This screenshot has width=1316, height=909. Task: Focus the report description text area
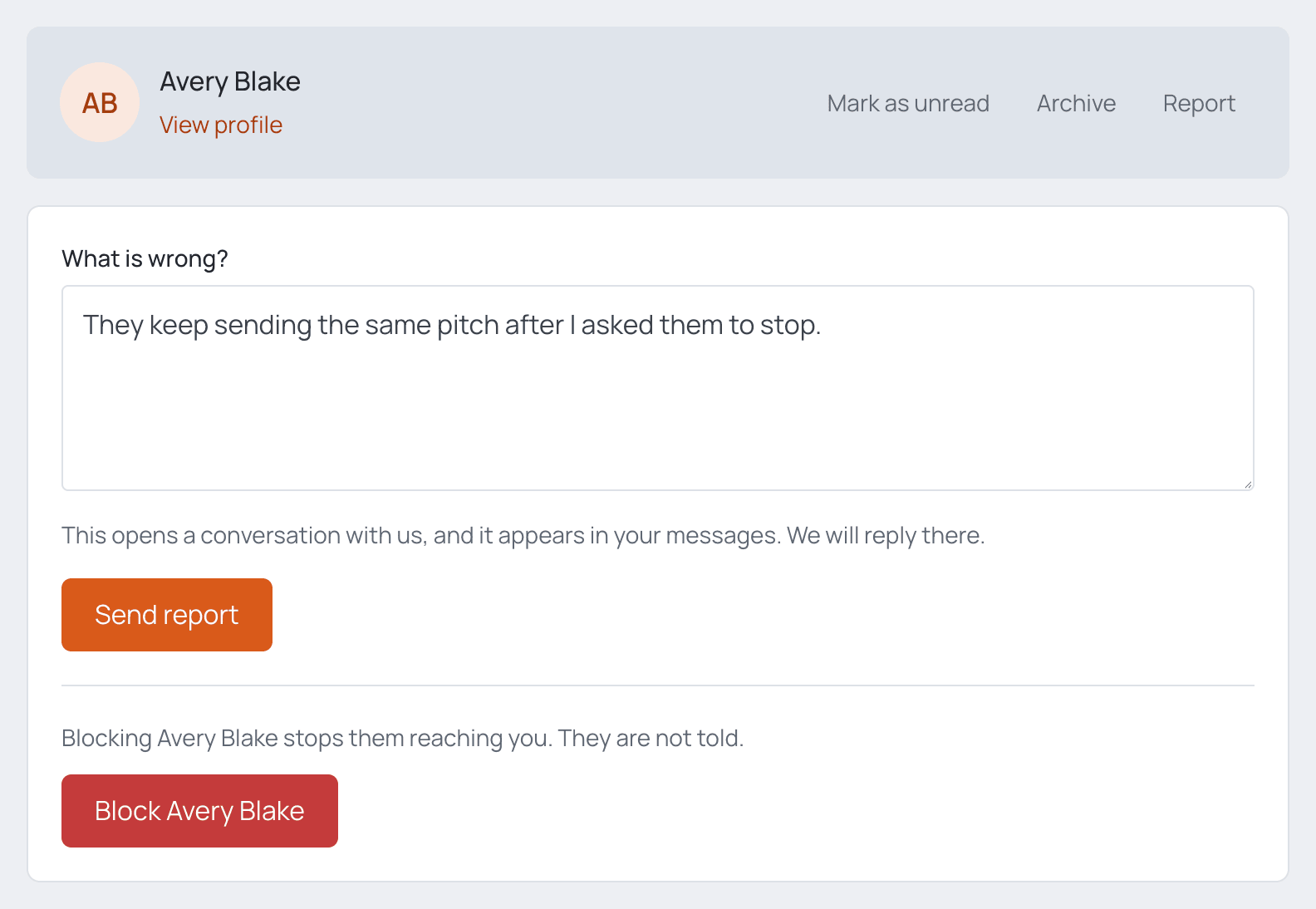coord(658,388)
